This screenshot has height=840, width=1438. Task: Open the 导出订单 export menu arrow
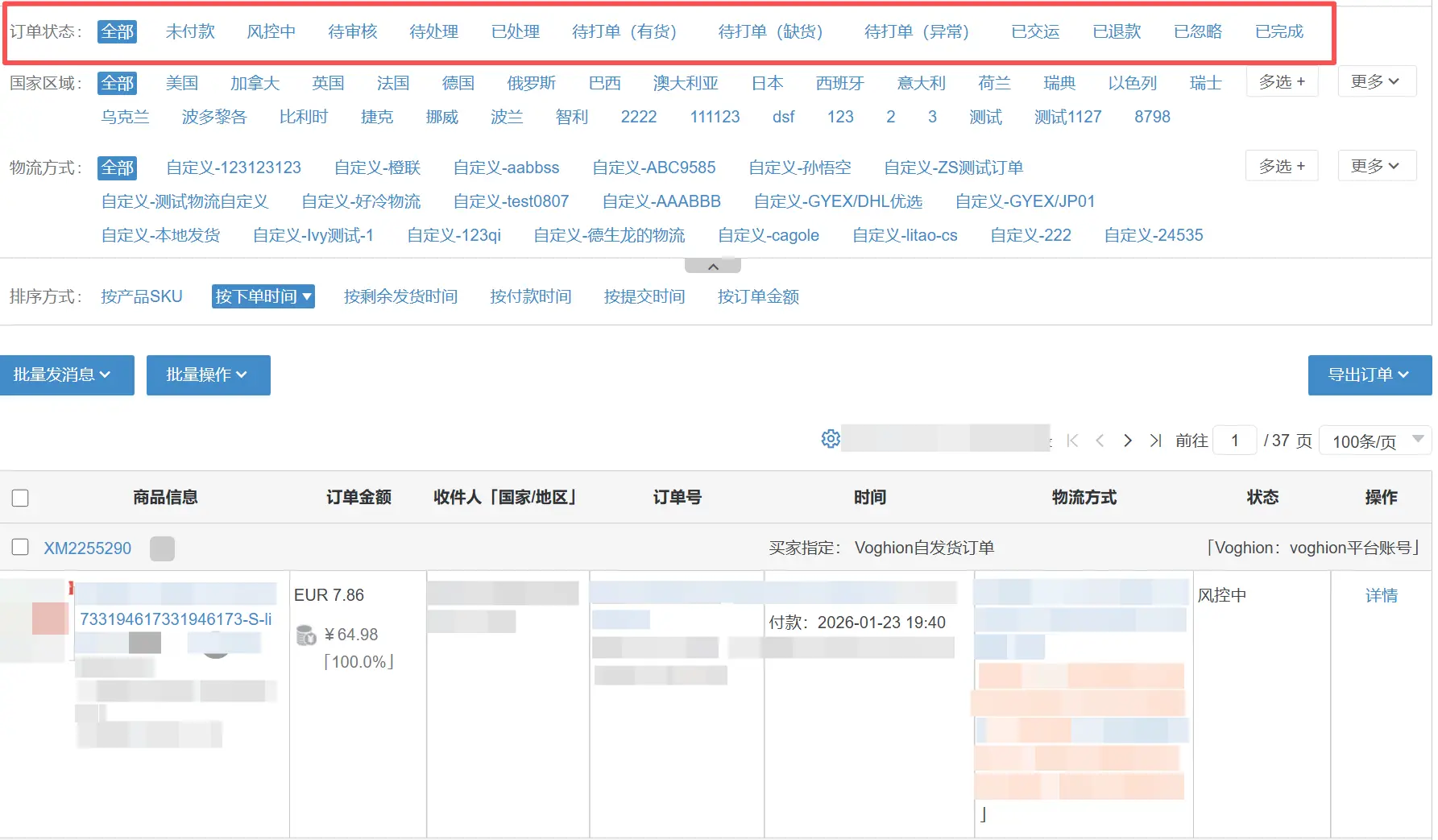pos(1403,375)
